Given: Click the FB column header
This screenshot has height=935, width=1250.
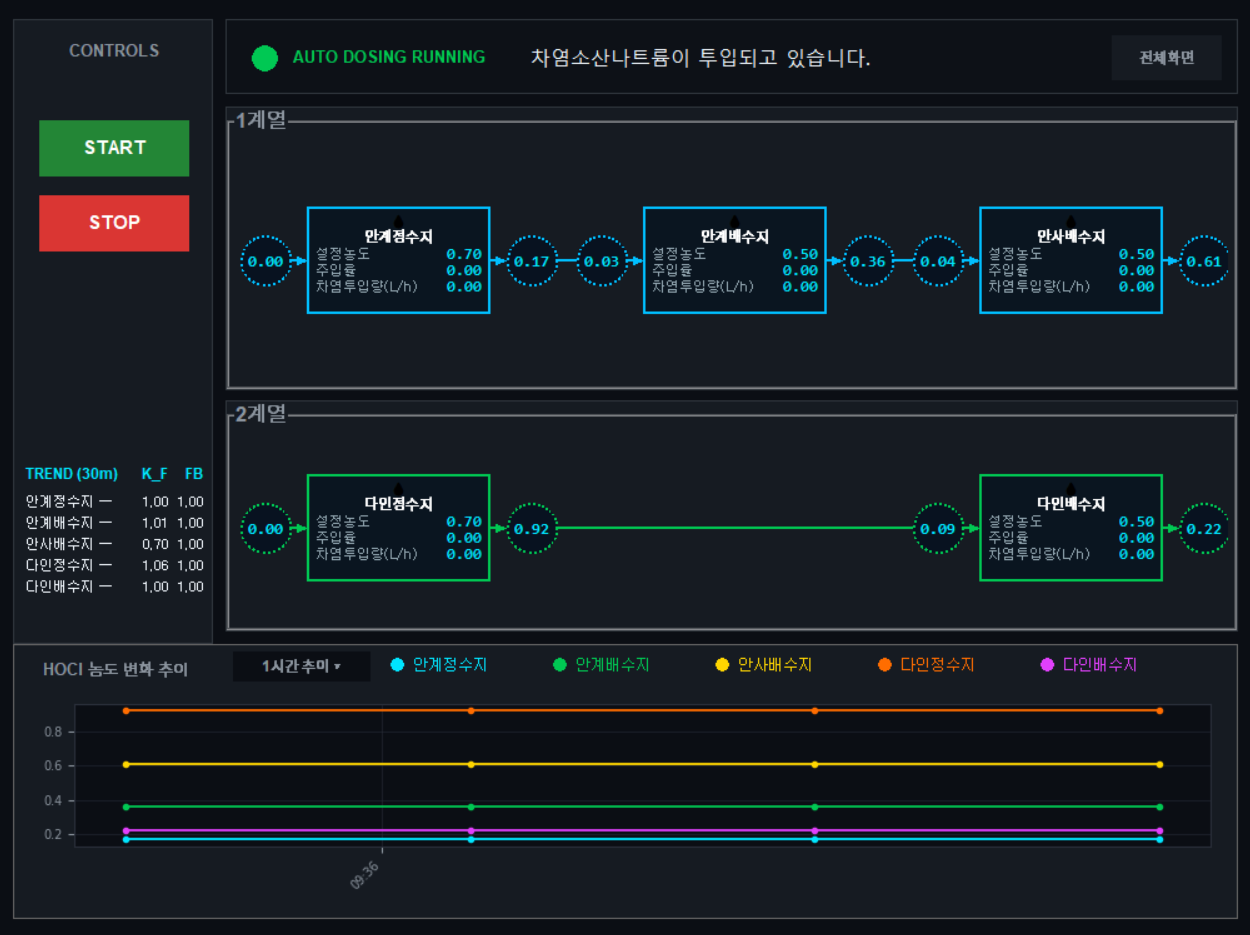Looking at the screenshot, I should click(194, 474).
